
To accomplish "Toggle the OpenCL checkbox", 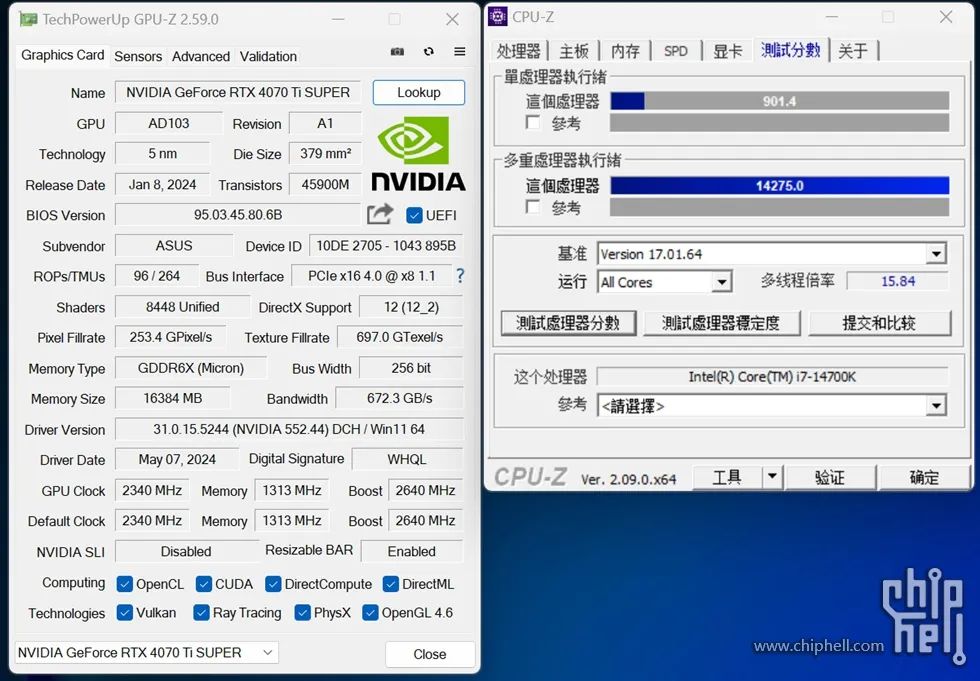I will (124, 584).
